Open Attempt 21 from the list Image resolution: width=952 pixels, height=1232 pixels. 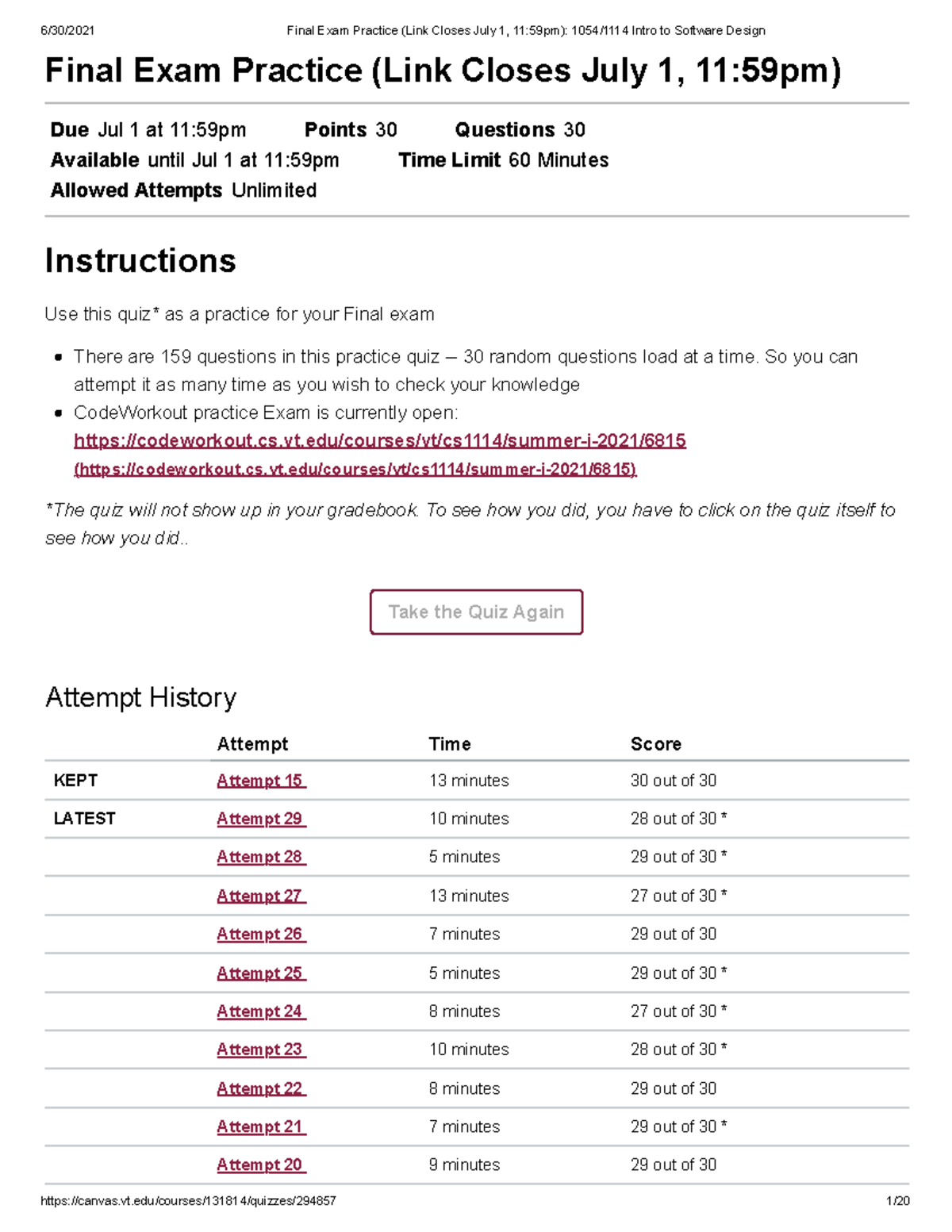259,1126
